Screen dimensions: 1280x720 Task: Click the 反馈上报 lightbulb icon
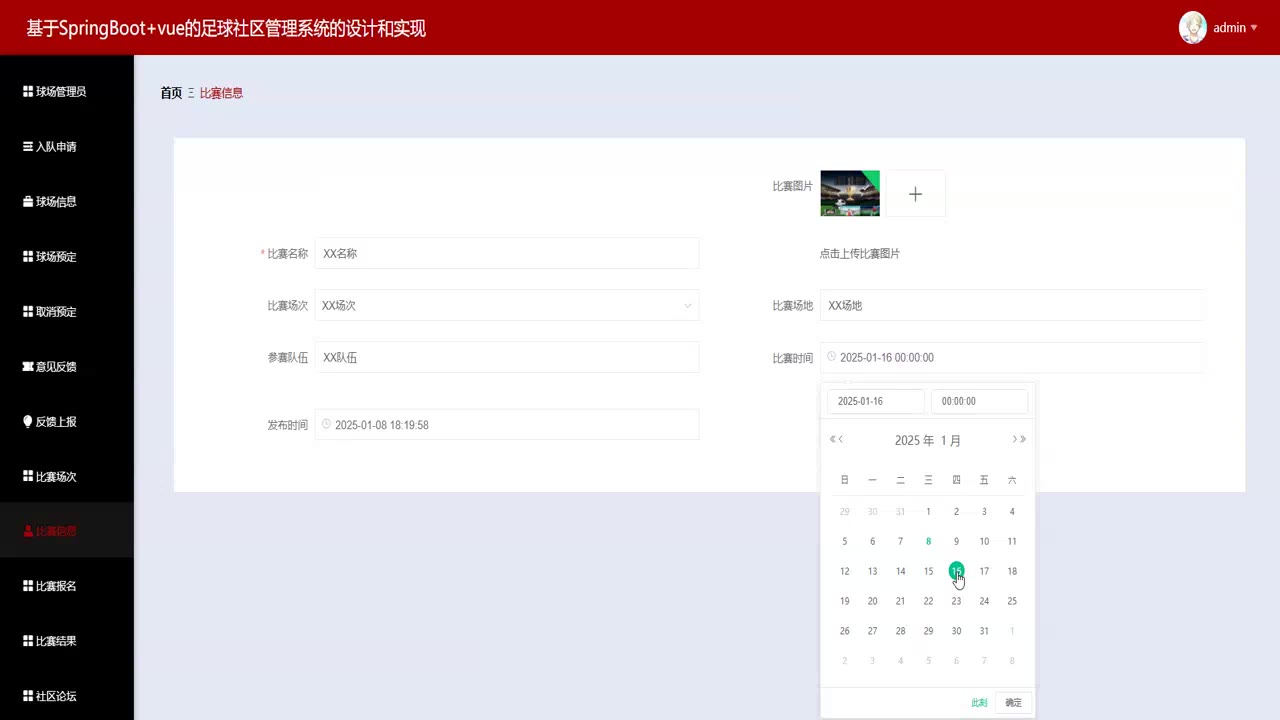point(28,422)
